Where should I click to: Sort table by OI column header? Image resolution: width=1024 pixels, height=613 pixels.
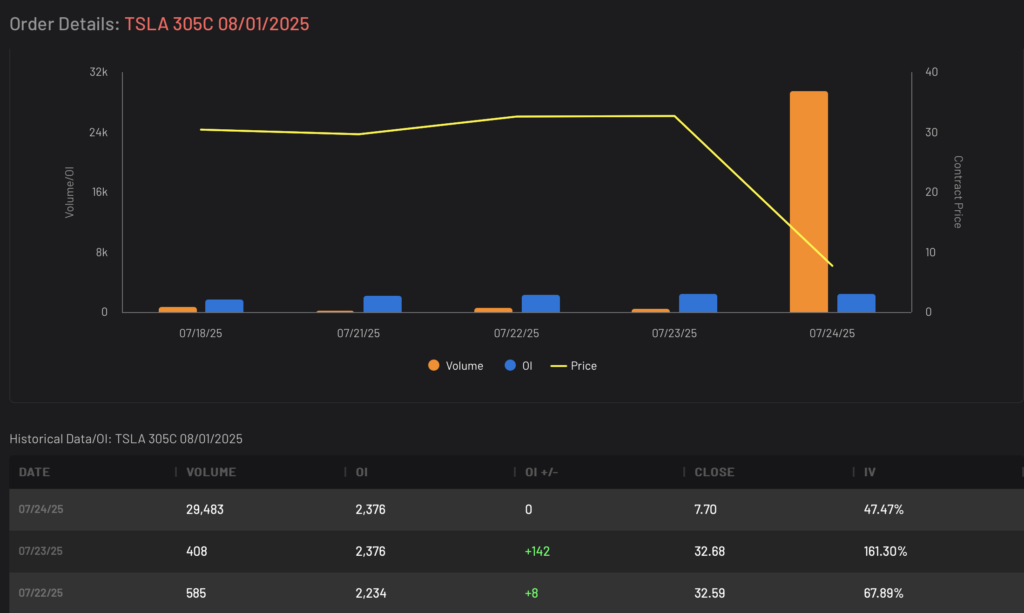coord(362,472)
